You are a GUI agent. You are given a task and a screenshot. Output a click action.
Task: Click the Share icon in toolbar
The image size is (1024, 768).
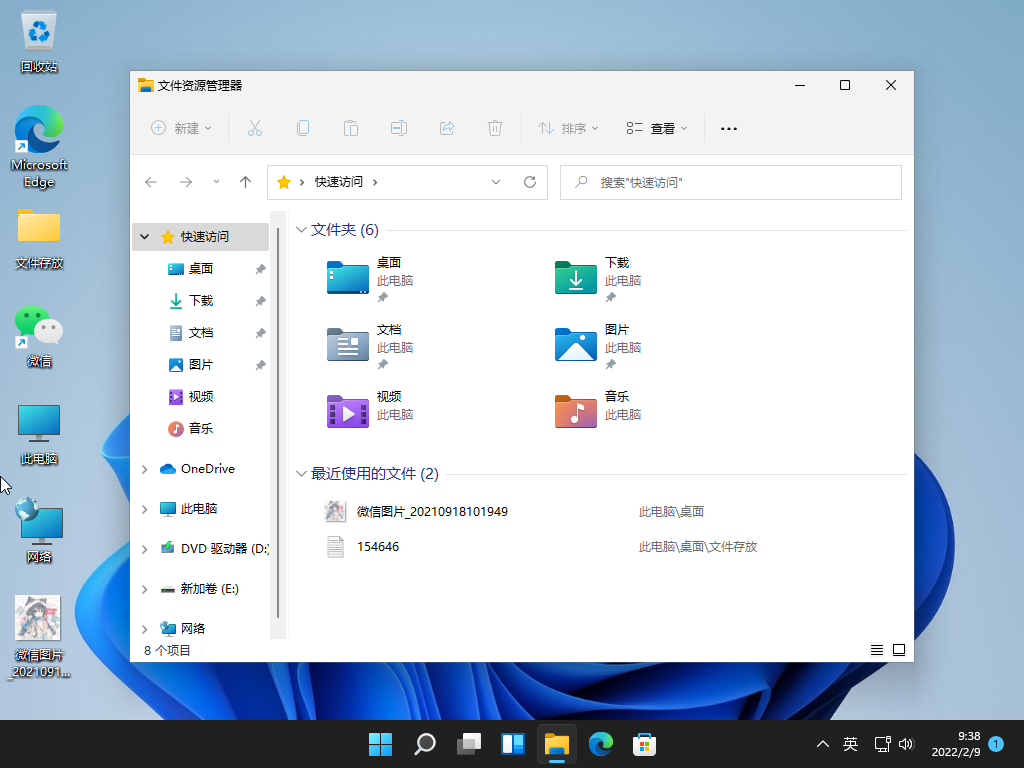(447, 128)
